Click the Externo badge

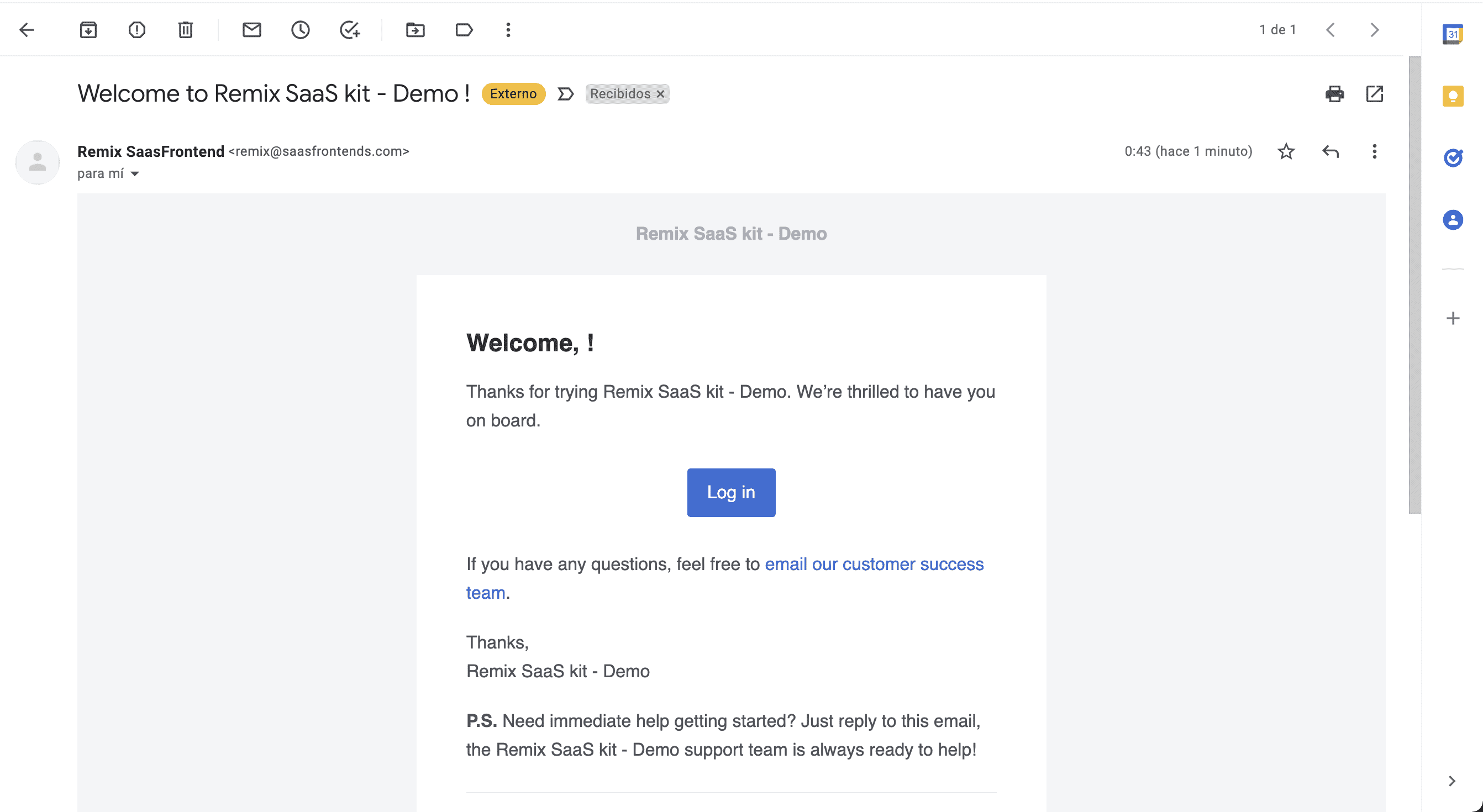click(513, 94)
